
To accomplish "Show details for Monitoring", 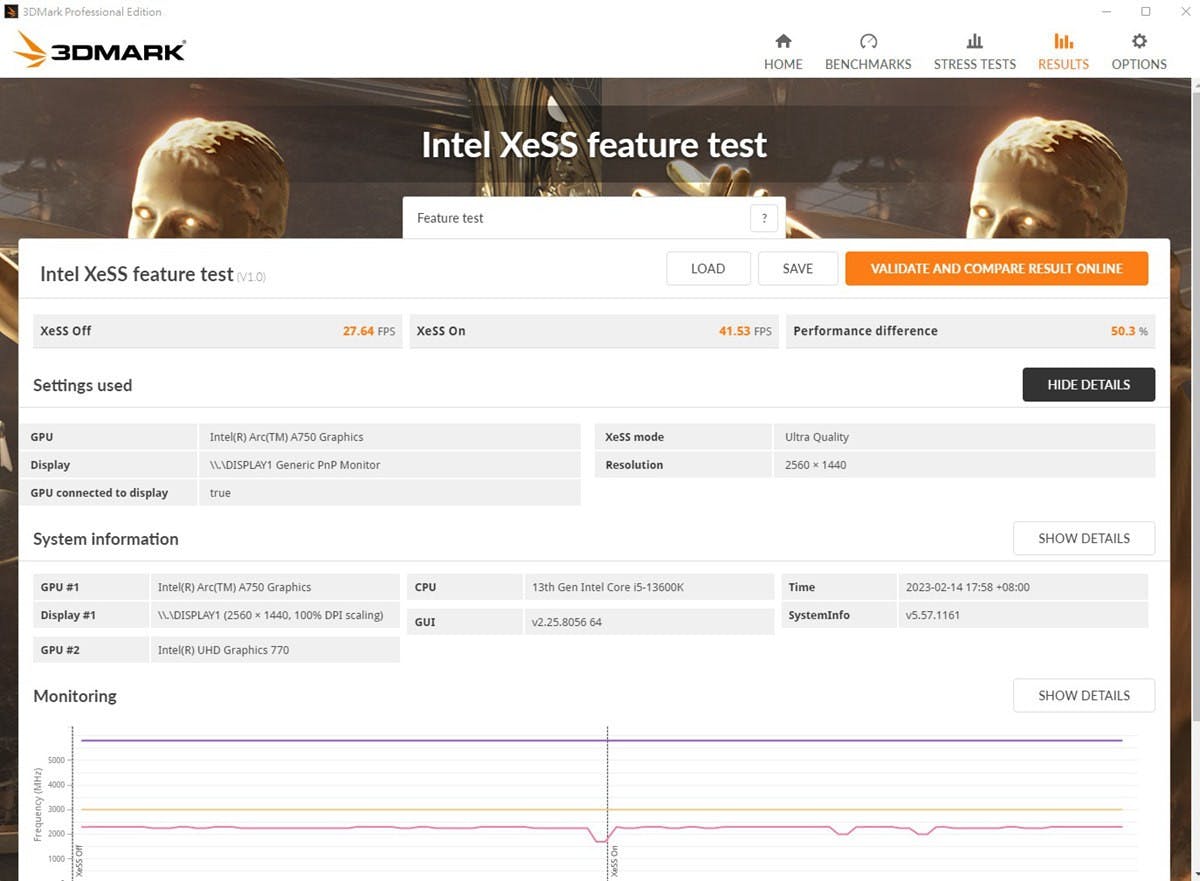I will pos(1084,695).
